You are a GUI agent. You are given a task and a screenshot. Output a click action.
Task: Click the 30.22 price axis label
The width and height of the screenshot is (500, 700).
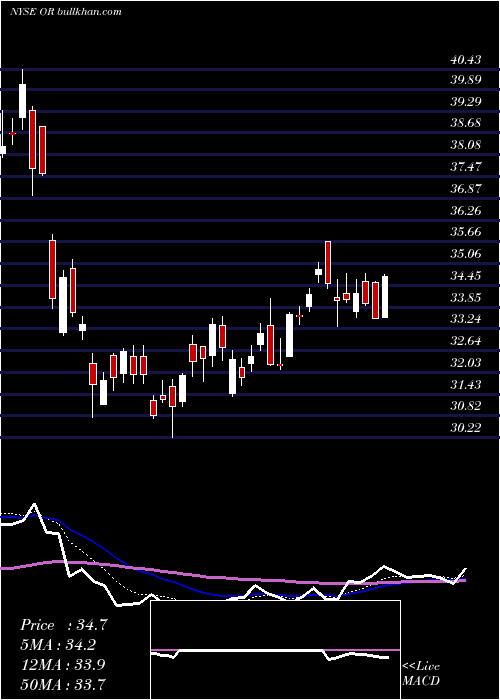click(466, 428)
